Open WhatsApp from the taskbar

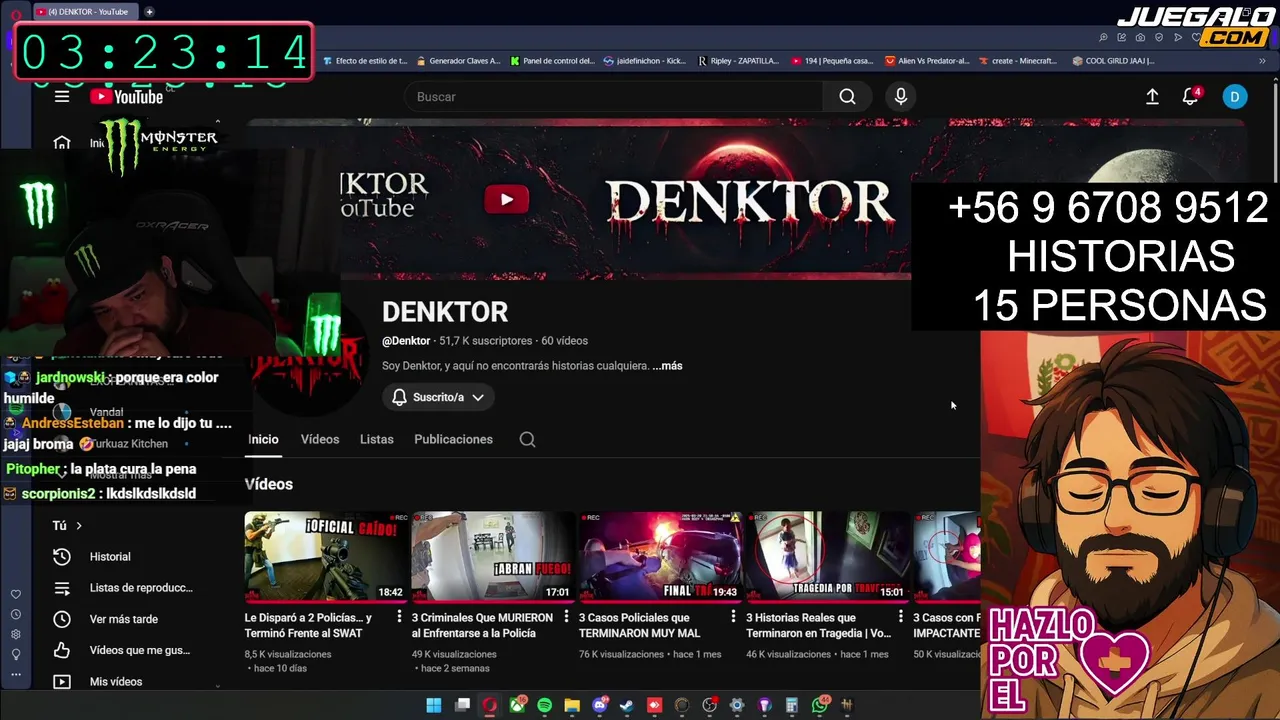pyautogui.click(x=820, y=705)
